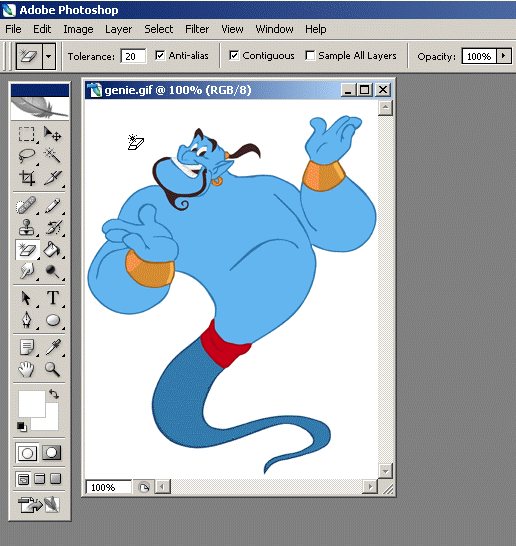The image size is (516, 546).
Task: Select the Lasso tool
Action: pyautogui.click(x=27, y=156)
